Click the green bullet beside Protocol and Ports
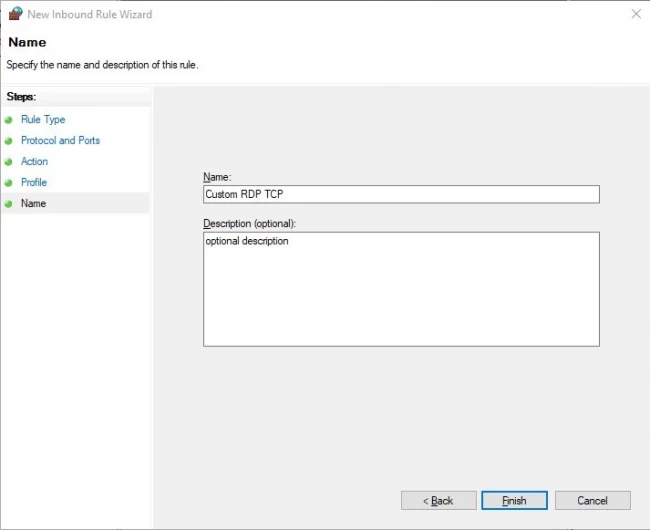Viewport: 650px width, 530px height. (9, 141)
